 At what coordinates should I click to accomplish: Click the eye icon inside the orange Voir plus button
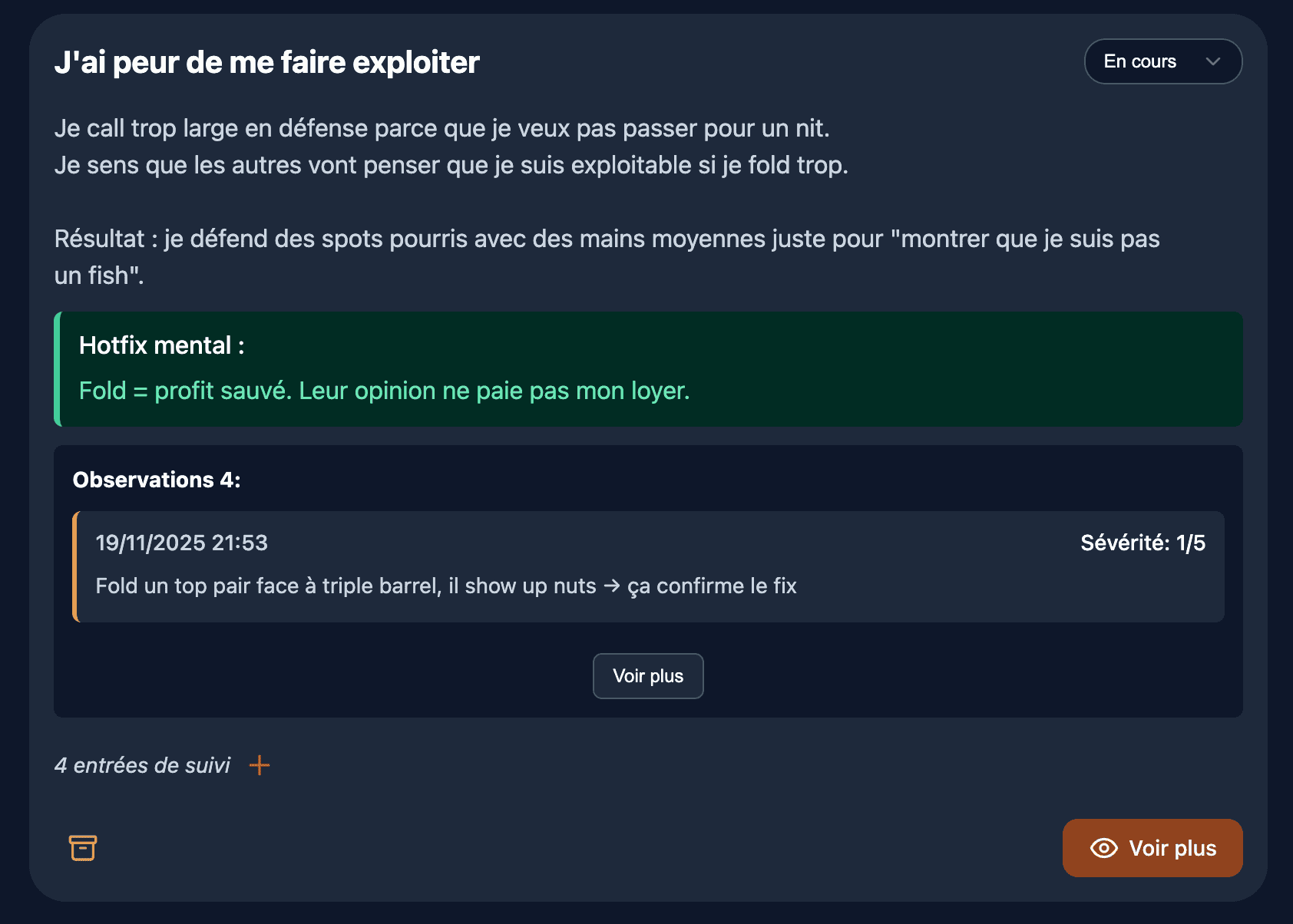(1103, 848)
